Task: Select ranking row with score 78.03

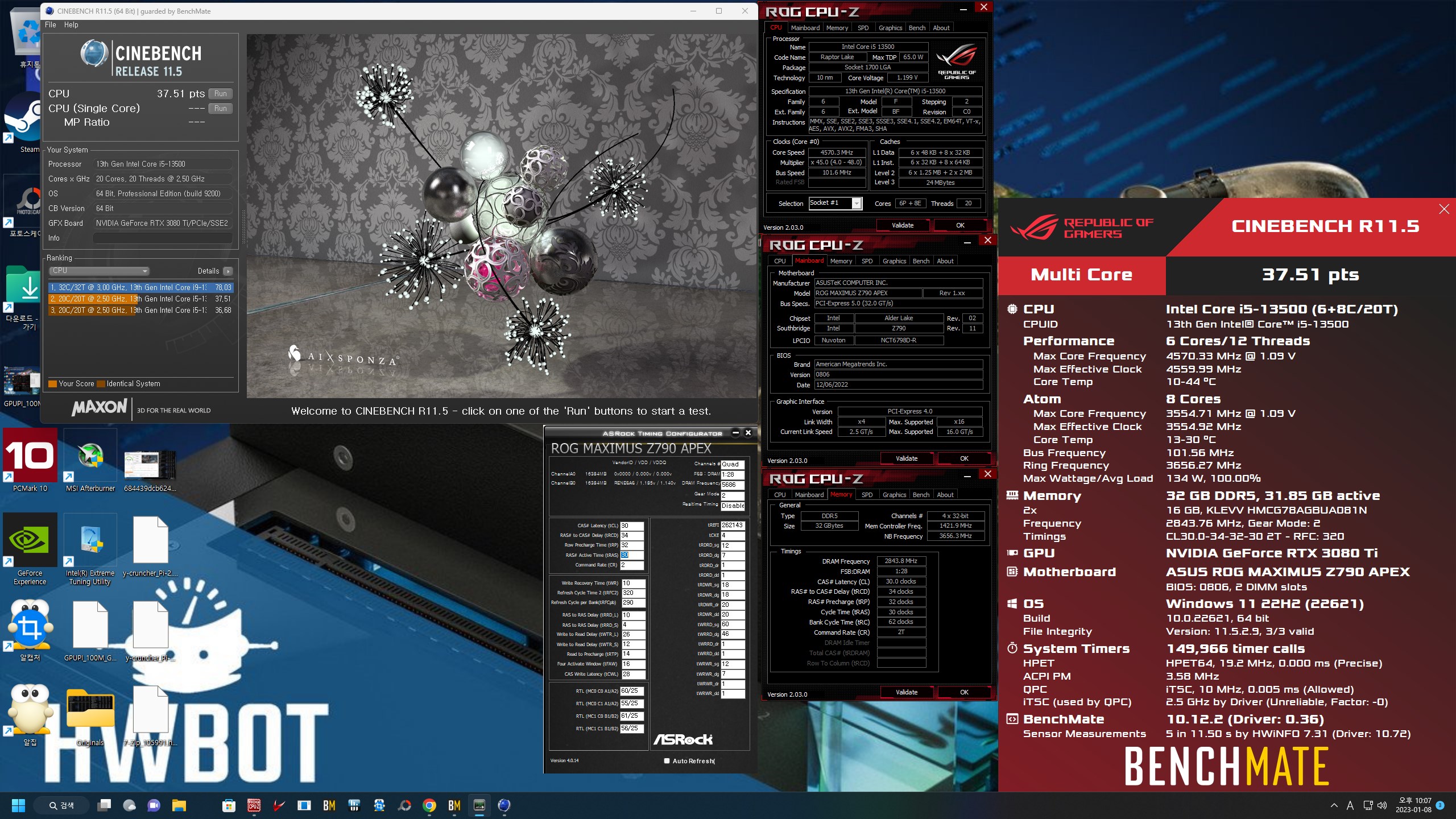Action: coord(140,288)
